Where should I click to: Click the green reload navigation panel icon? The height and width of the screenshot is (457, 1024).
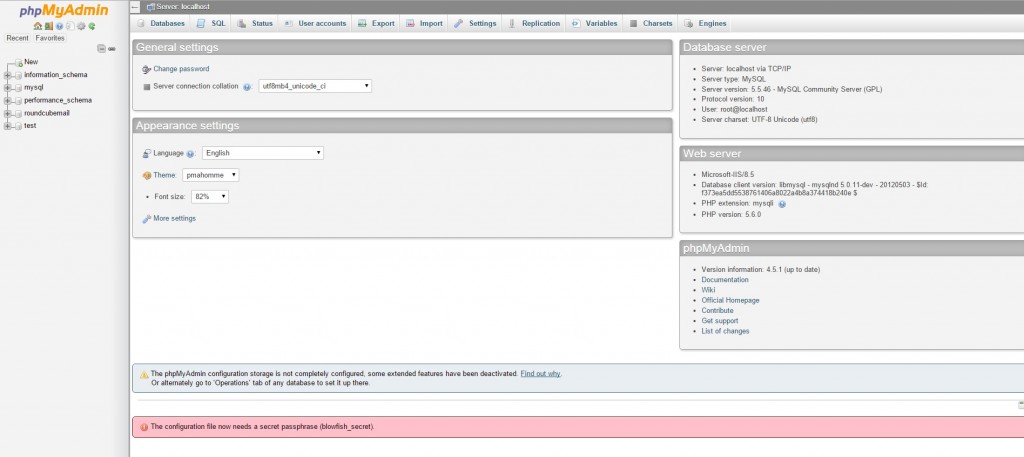click(92, 26)
